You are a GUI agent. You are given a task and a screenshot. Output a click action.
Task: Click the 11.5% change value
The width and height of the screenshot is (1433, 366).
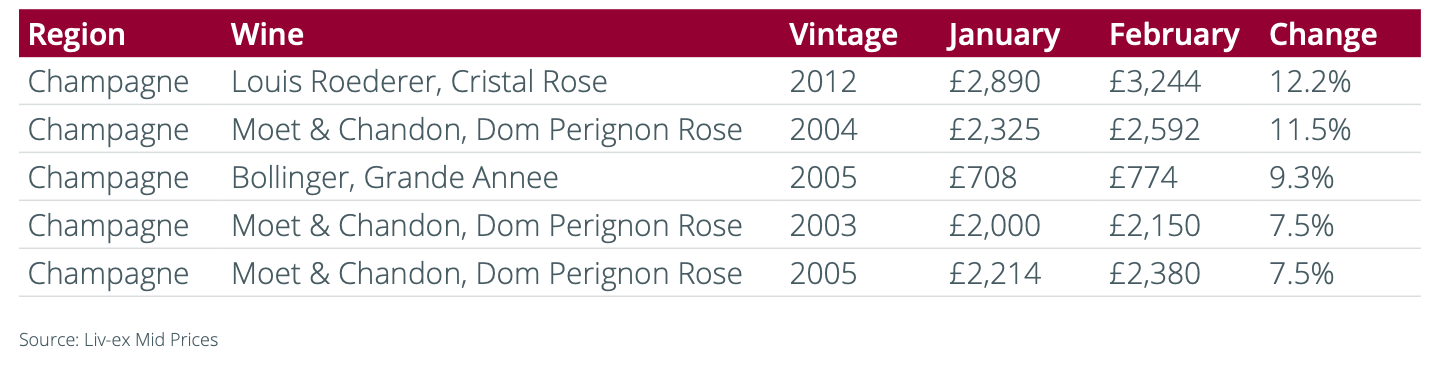(1310, 130)
